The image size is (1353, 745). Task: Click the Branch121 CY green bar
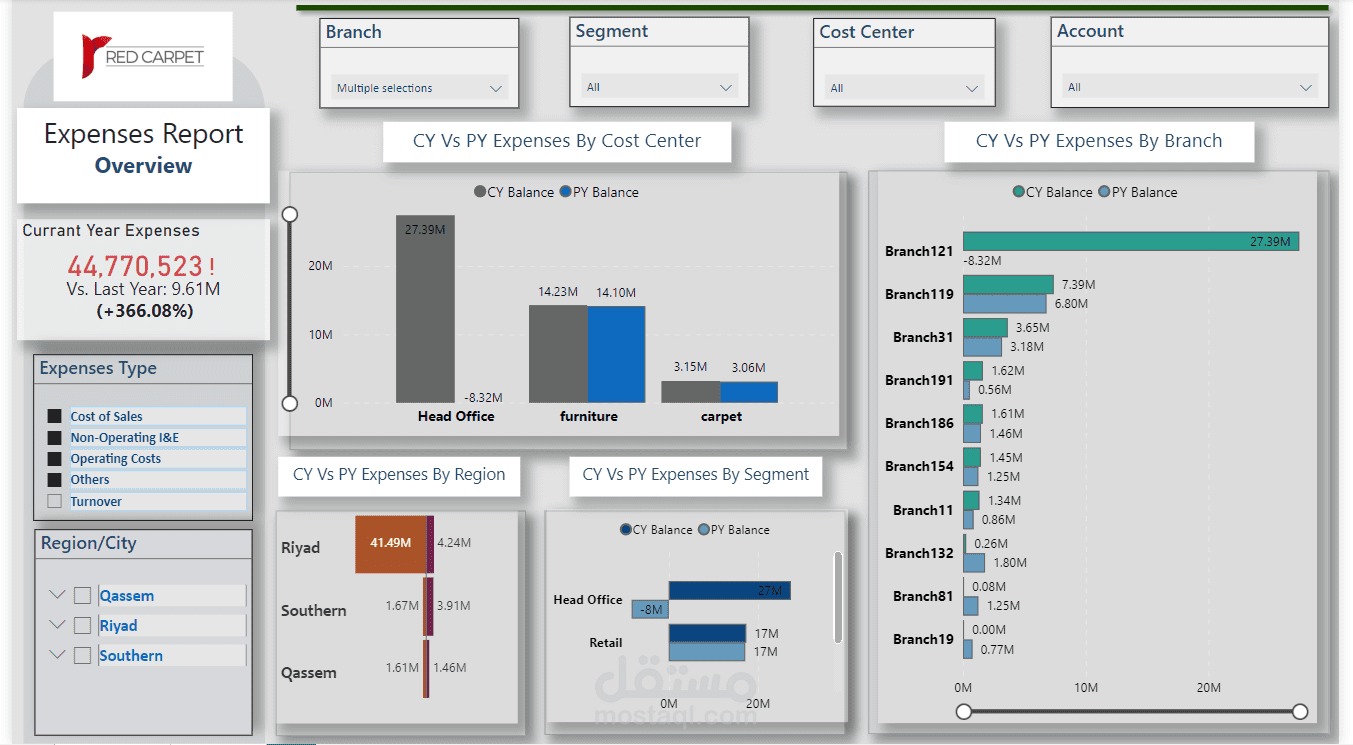tap(1131, 241)
